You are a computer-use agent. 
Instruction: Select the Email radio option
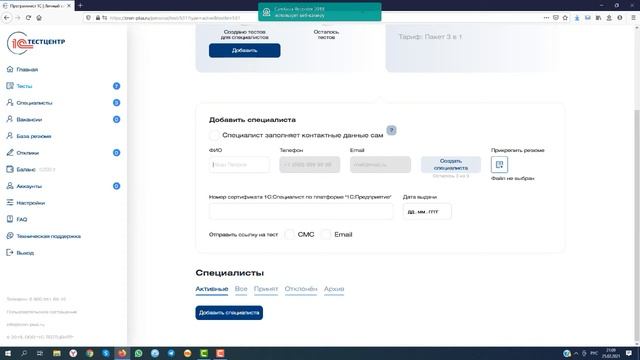(x=325, y=234)
